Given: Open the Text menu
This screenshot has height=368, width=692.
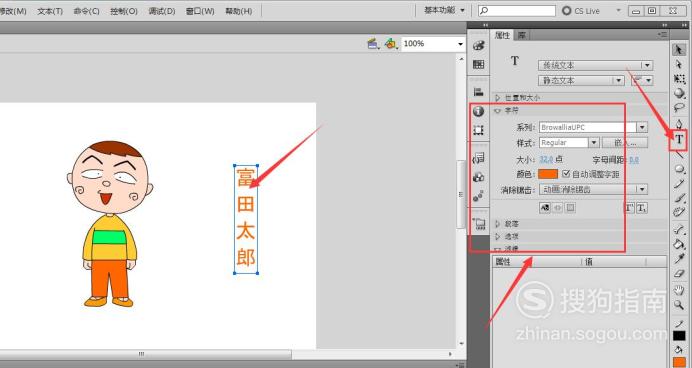Looking at the screenshot, I should pos(50,11).
